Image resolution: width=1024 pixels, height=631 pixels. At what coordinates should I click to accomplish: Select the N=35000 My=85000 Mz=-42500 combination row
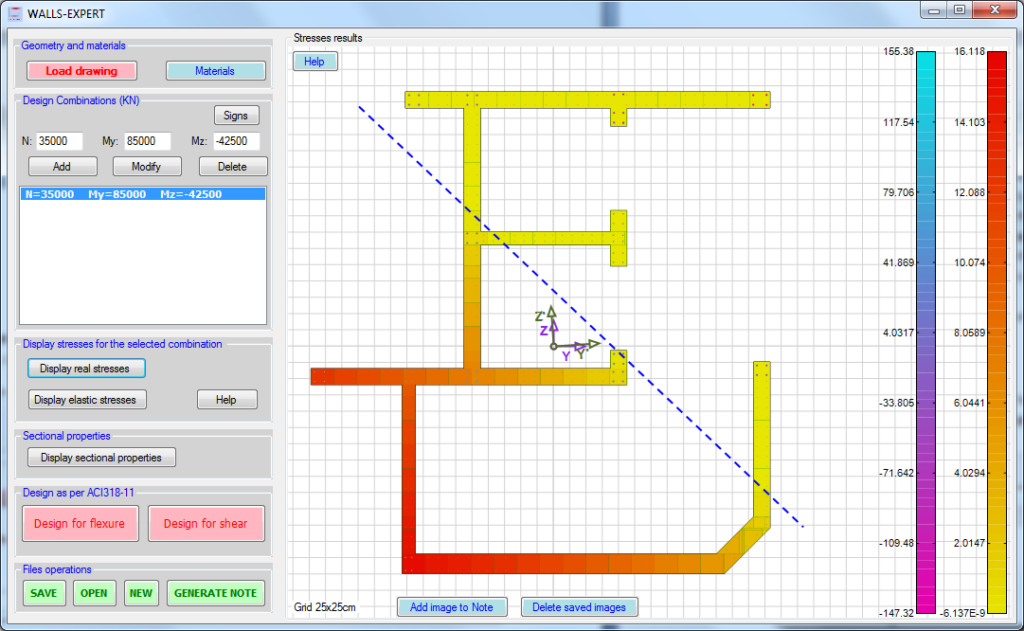coord(143,194)
